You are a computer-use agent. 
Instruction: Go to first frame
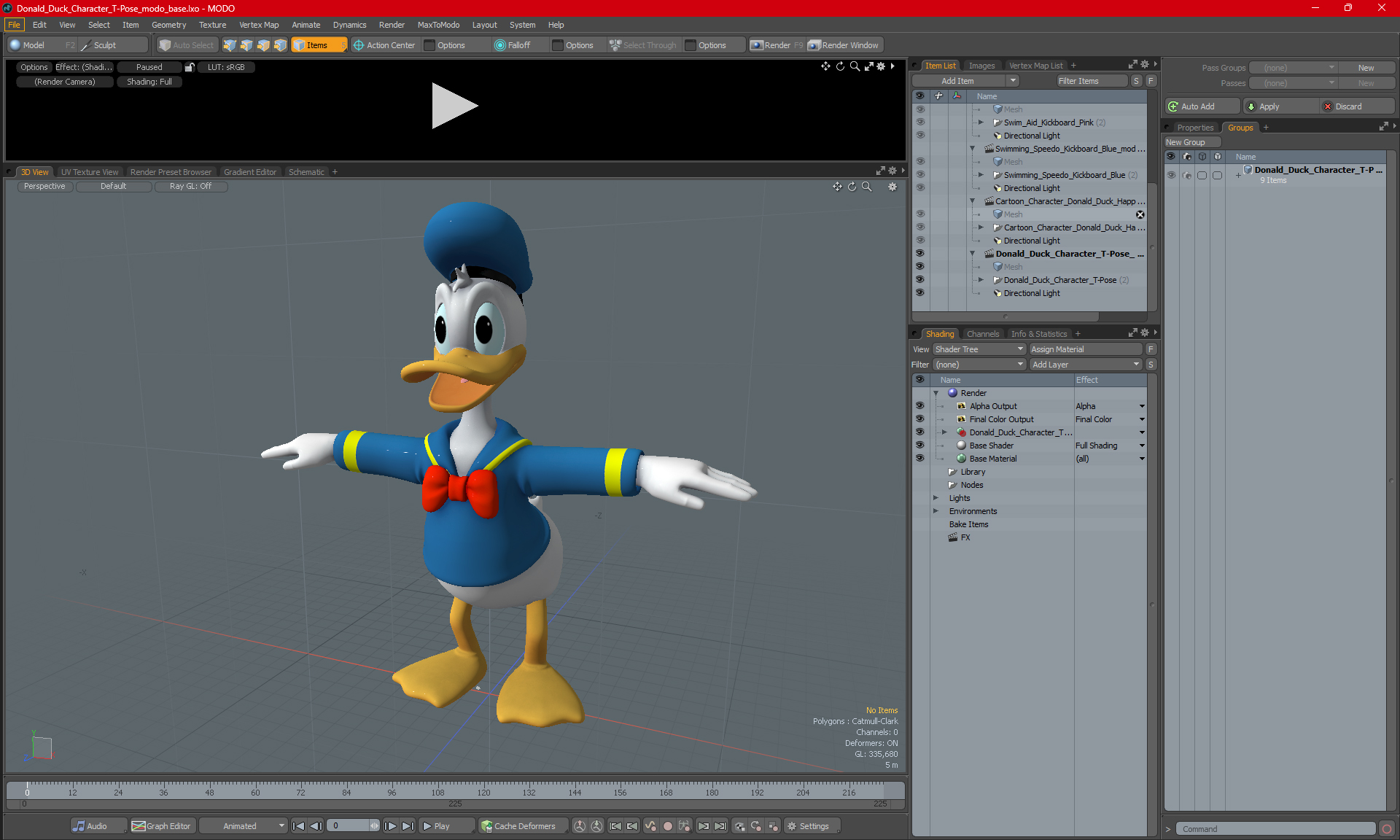point(298,826)
